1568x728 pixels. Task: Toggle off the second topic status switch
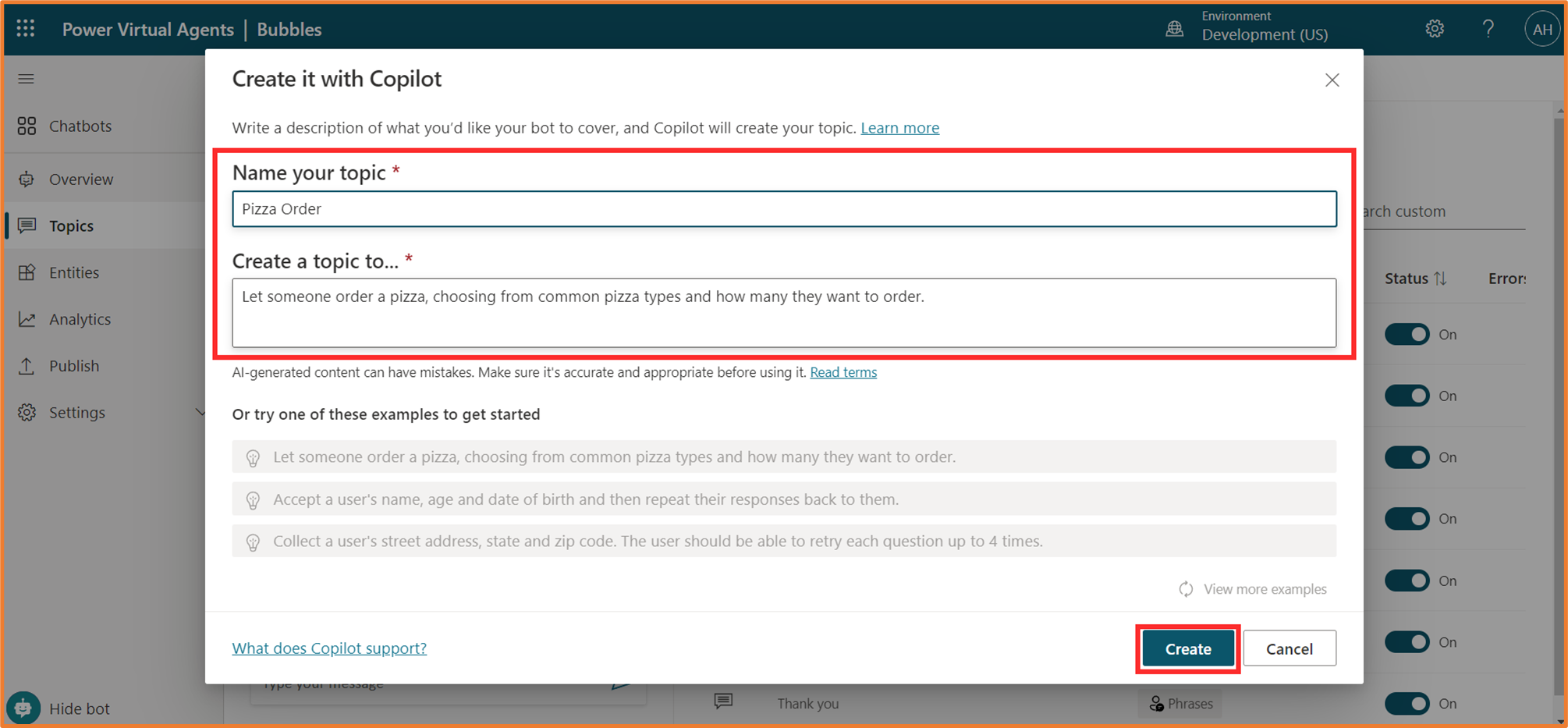[1407, 396]
